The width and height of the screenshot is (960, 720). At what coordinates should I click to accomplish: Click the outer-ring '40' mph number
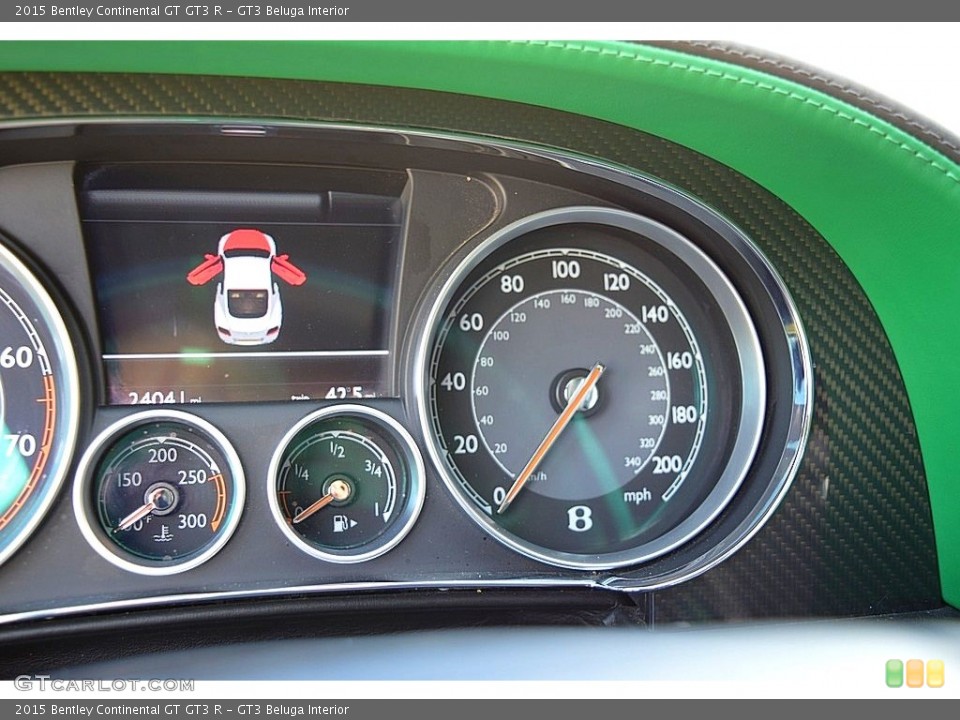[453, 381]
